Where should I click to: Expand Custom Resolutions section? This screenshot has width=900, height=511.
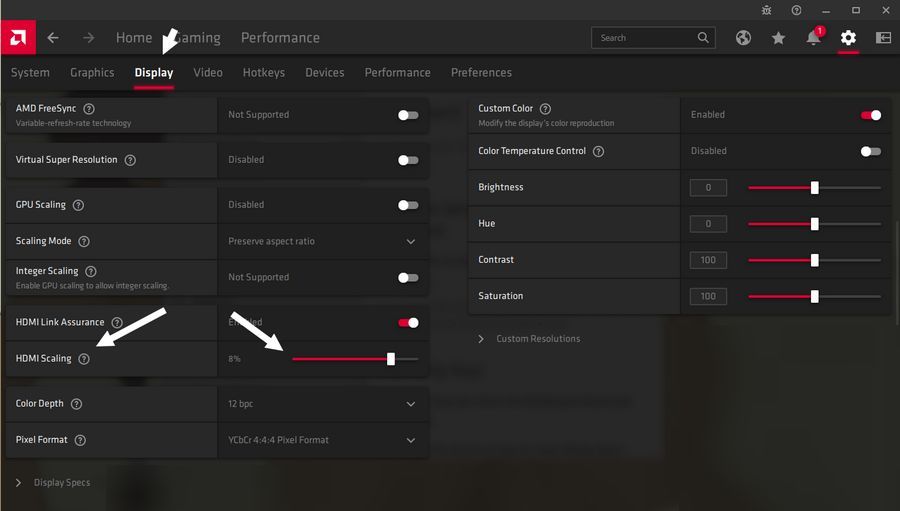529,339
